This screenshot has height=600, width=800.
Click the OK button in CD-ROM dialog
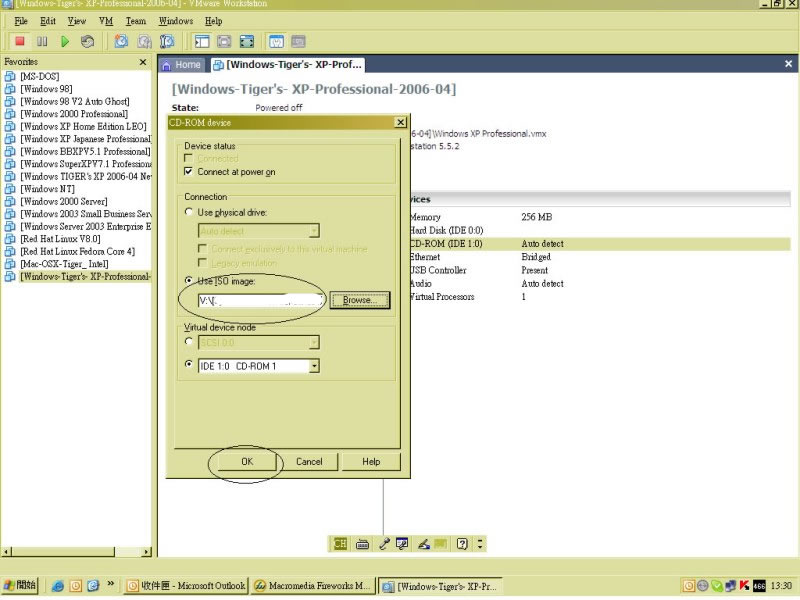click(x=247, y=461)
